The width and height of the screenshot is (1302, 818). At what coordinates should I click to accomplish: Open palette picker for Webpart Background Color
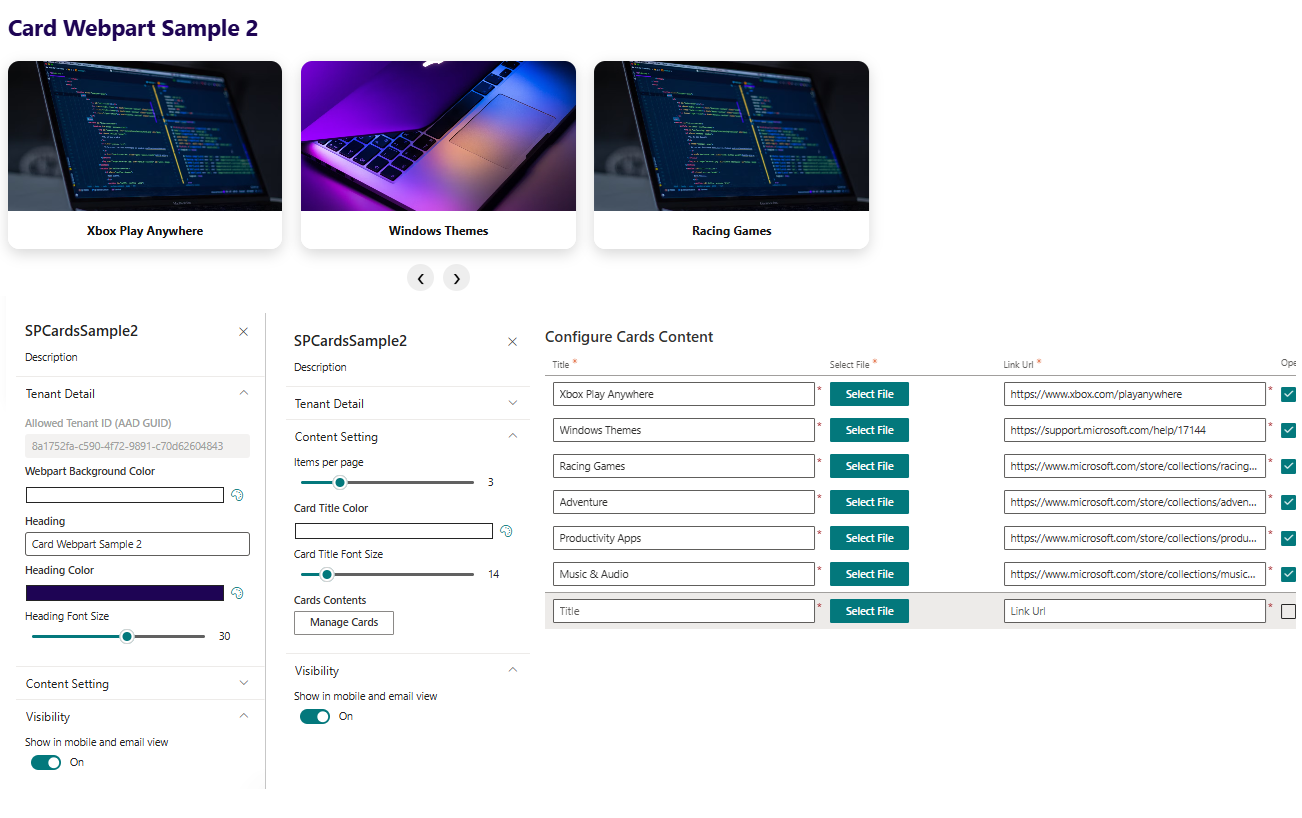[x=237, y=494]
